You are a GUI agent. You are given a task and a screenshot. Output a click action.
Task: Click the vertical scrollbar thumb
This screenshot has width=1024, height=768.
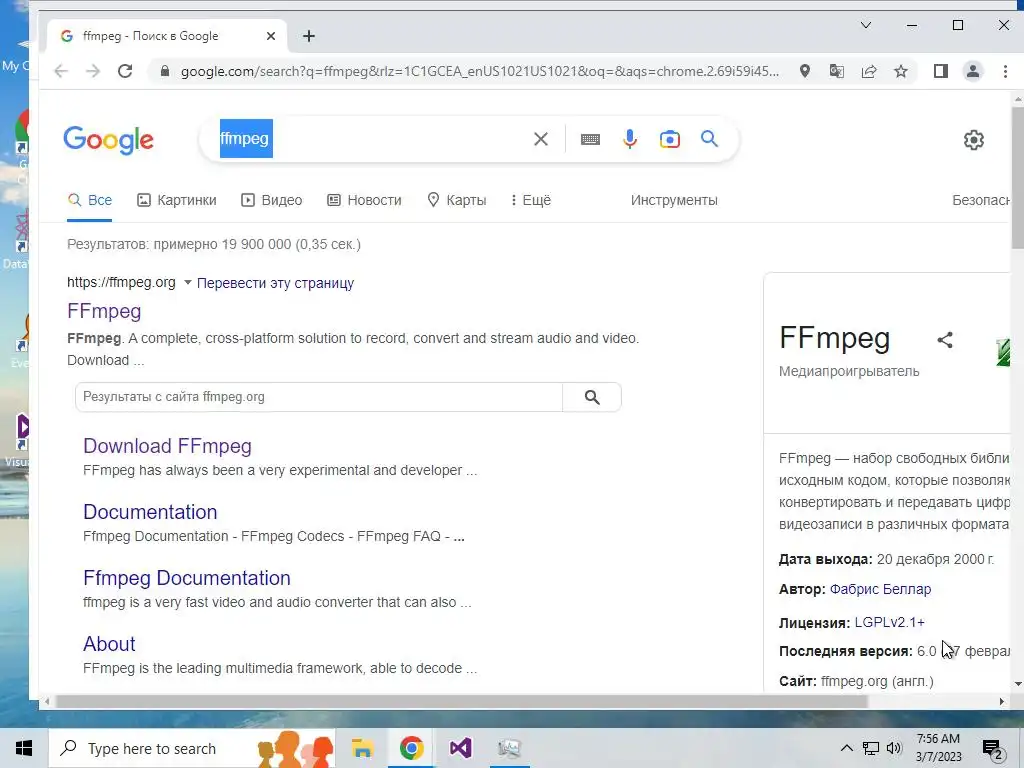point(1017,177)
